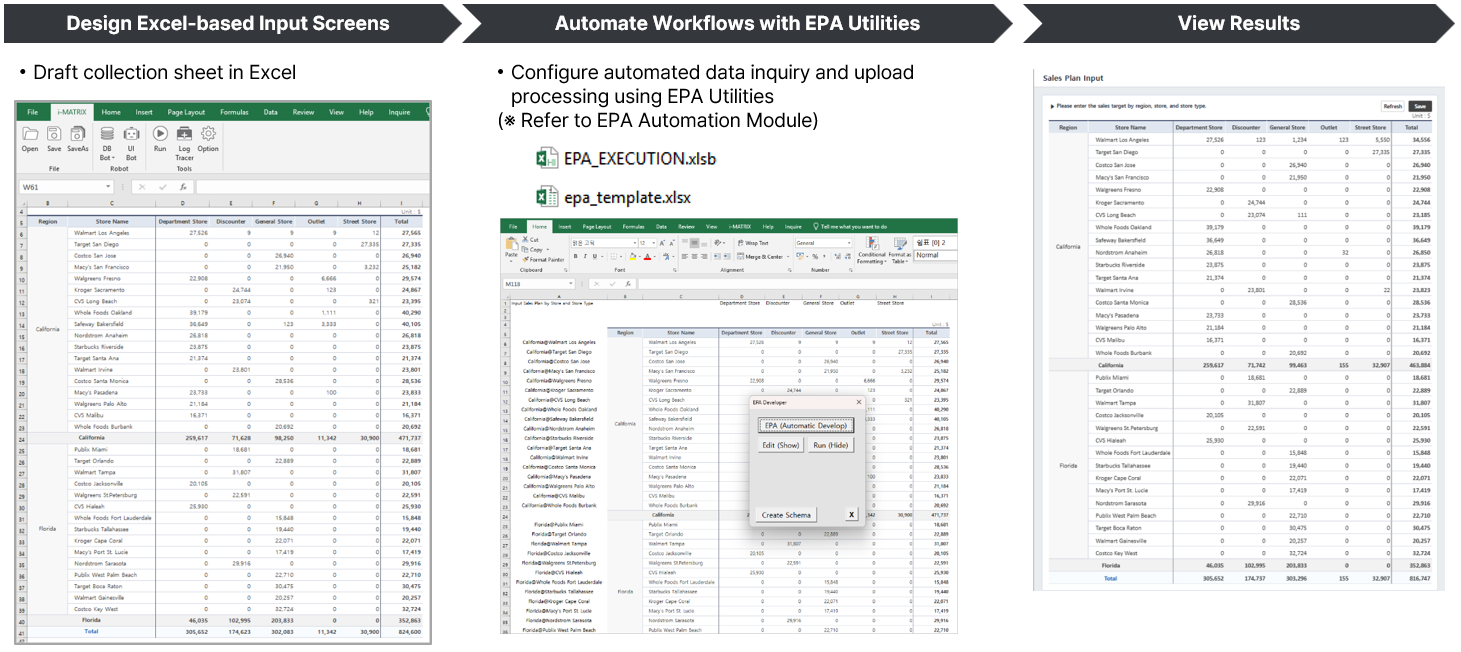Click the EPA_EXECUTION.xlsb file icon
1461x652 pixels.
click(547, 159)
